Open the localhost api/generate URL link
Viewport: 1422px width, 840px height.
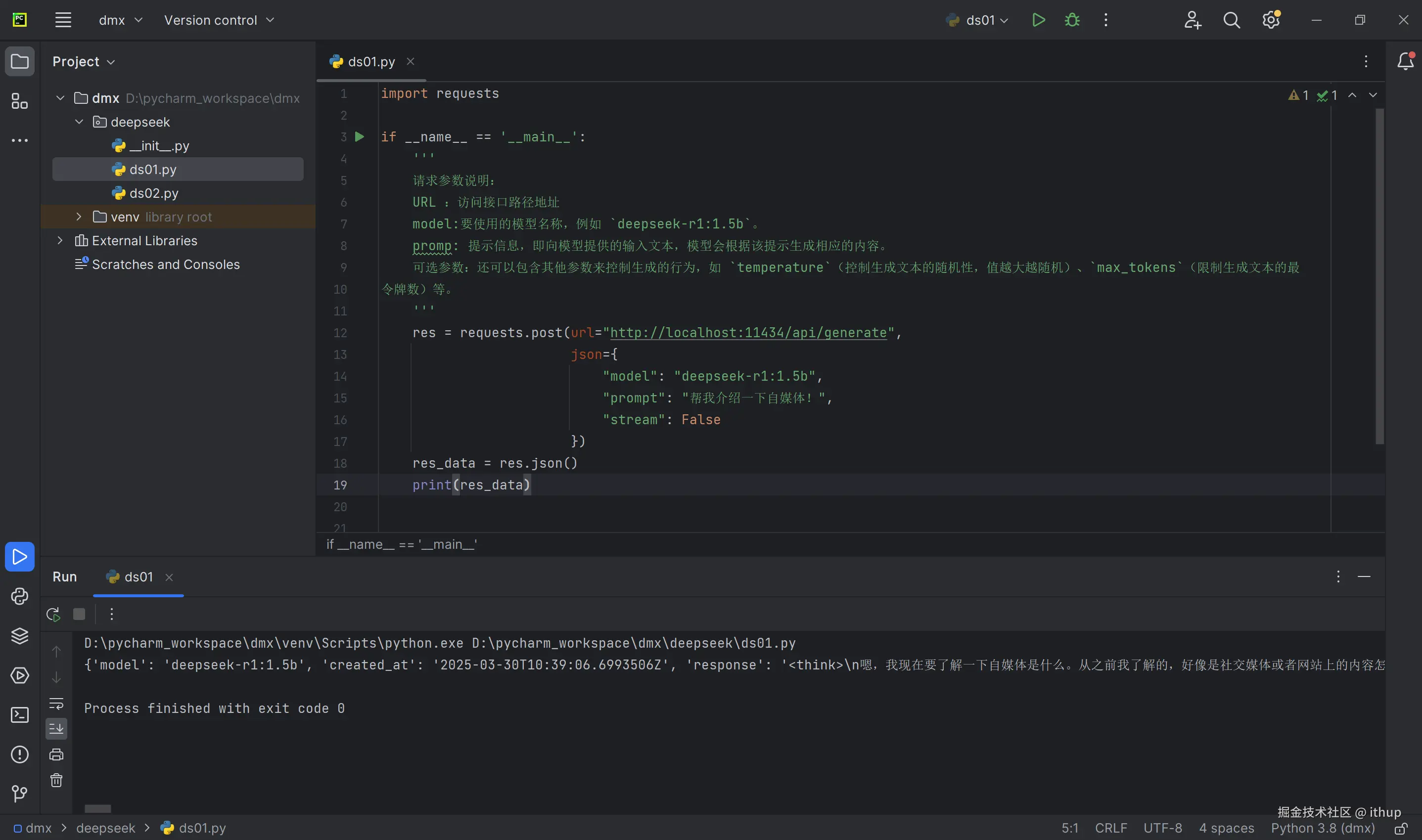748,333
